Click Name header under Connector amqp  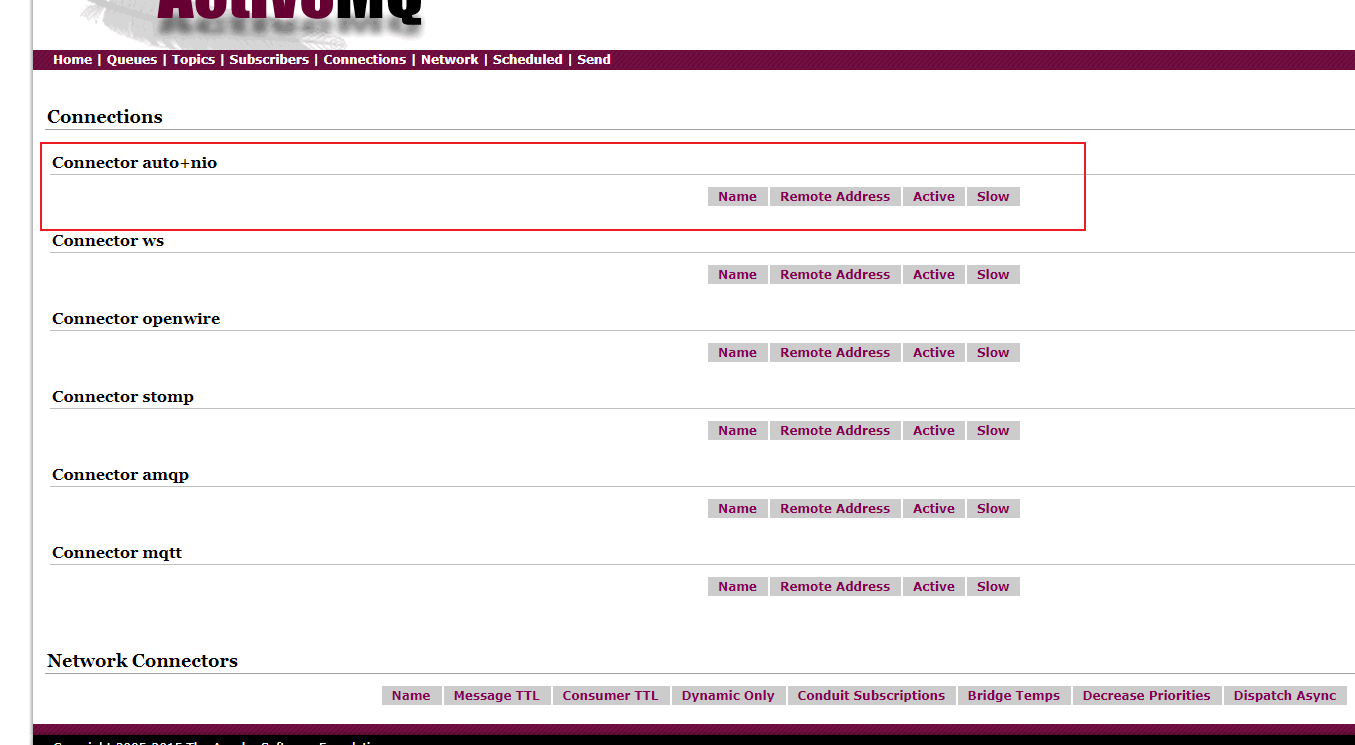(737, 509)
